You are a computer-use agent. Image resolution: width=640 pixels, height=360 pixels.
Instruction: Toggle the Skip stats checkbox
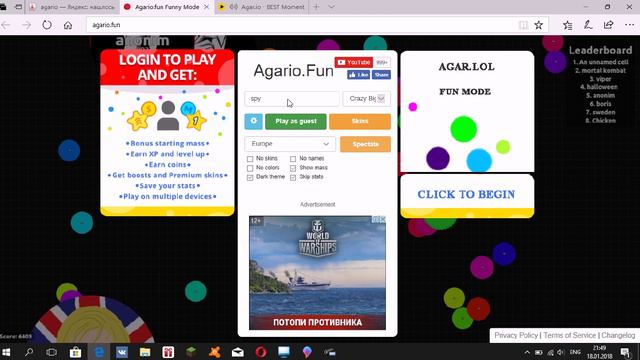tap(293, 178)
